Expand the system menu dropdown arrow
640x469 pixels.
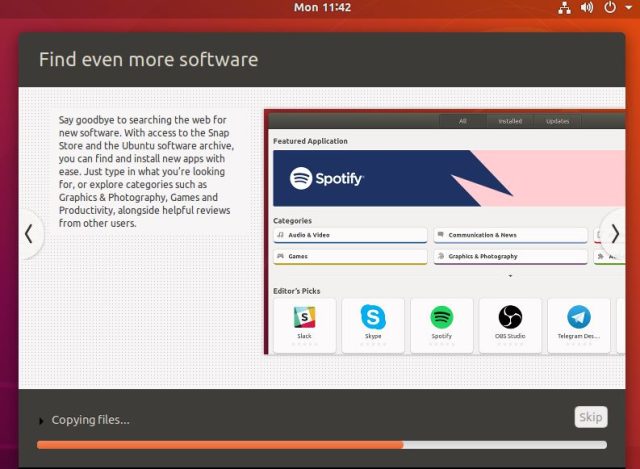(627, 8)
